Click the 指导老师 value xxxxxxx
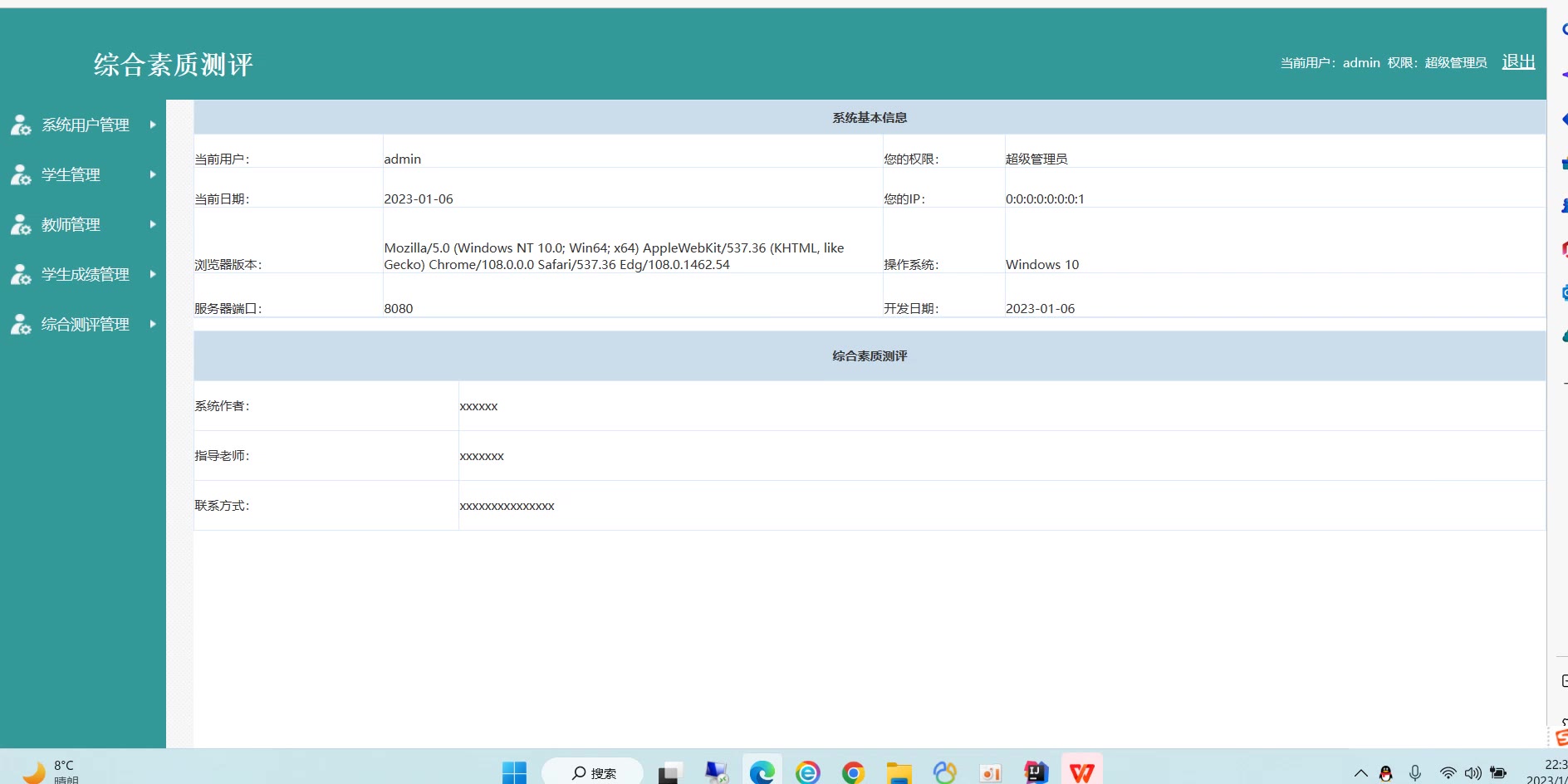Viewport: 1568px width, 784px height. tap(482, 456)
